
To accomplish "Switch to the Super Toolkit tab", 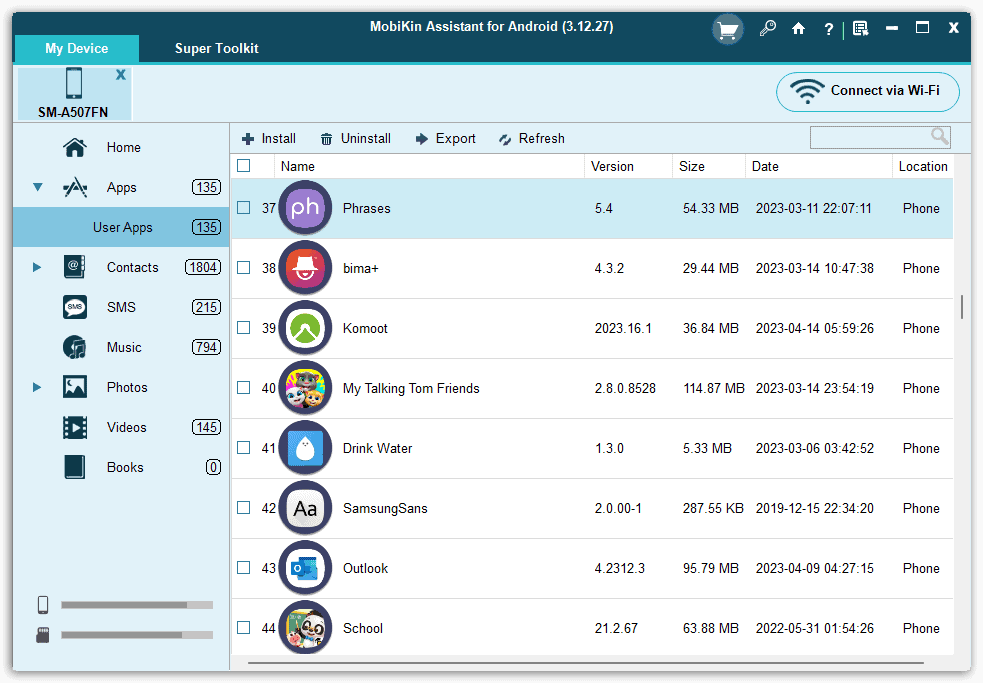I will tap(216, 48).
